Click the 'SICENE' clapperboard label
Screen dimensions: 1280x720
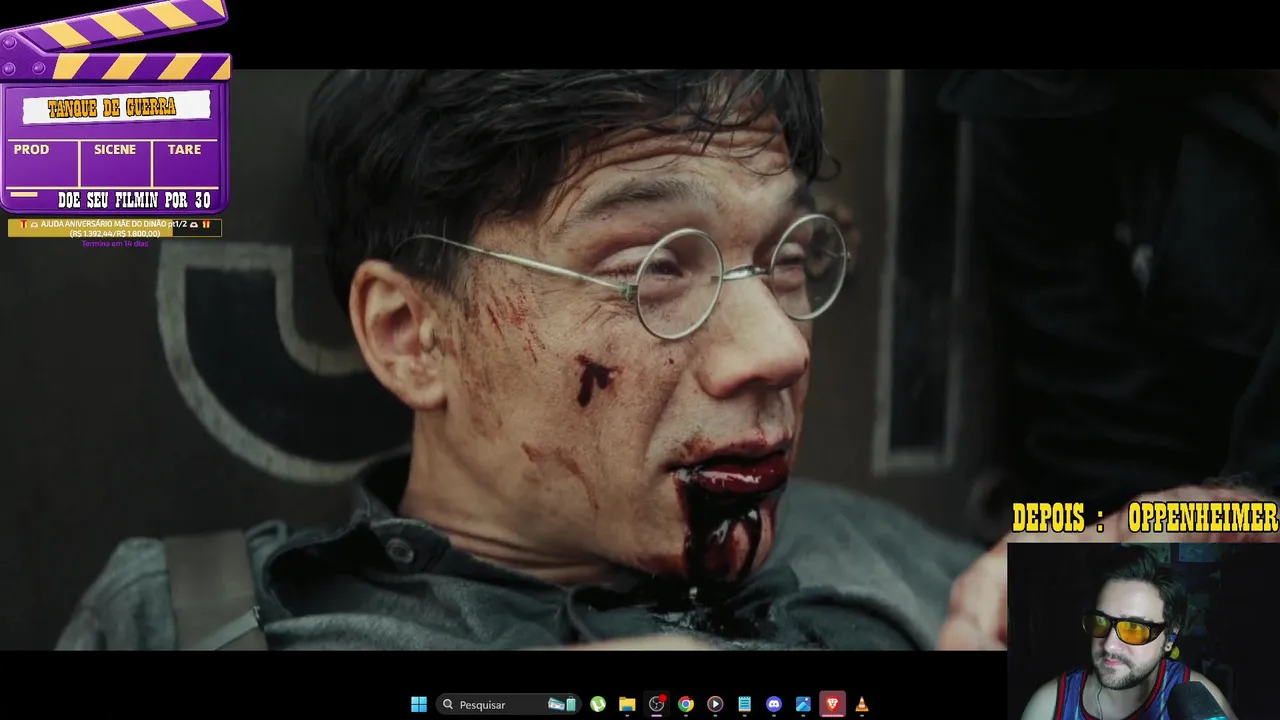115,149
